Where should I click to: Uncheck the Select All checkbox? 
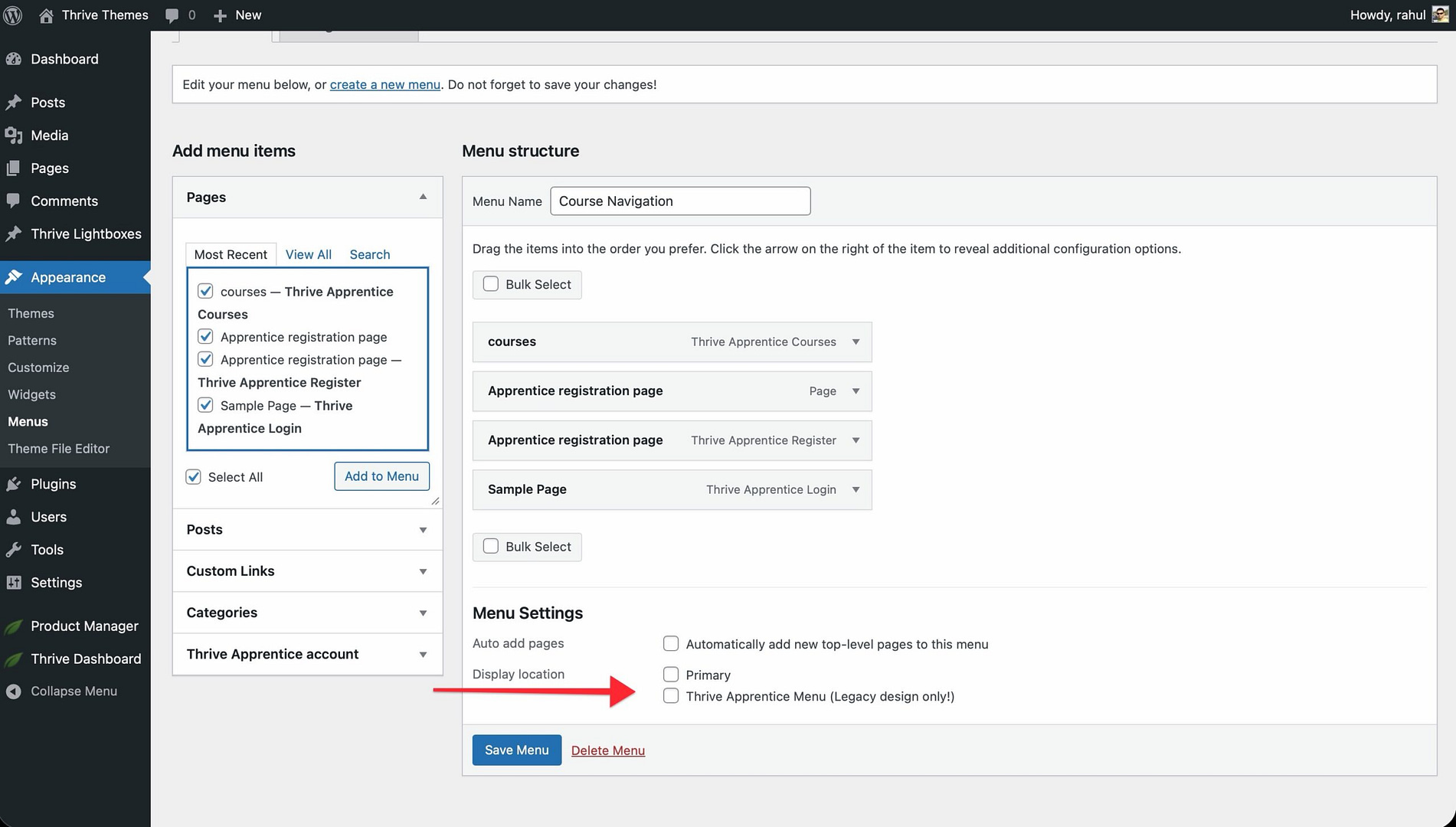[x=194, y=477]
